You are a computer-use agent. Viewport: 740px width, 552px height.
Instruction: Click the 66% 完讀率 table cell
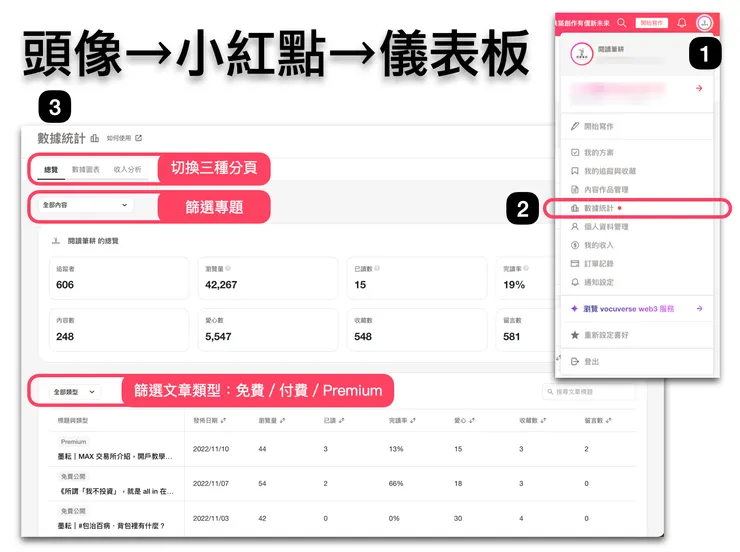pos(395,484)
